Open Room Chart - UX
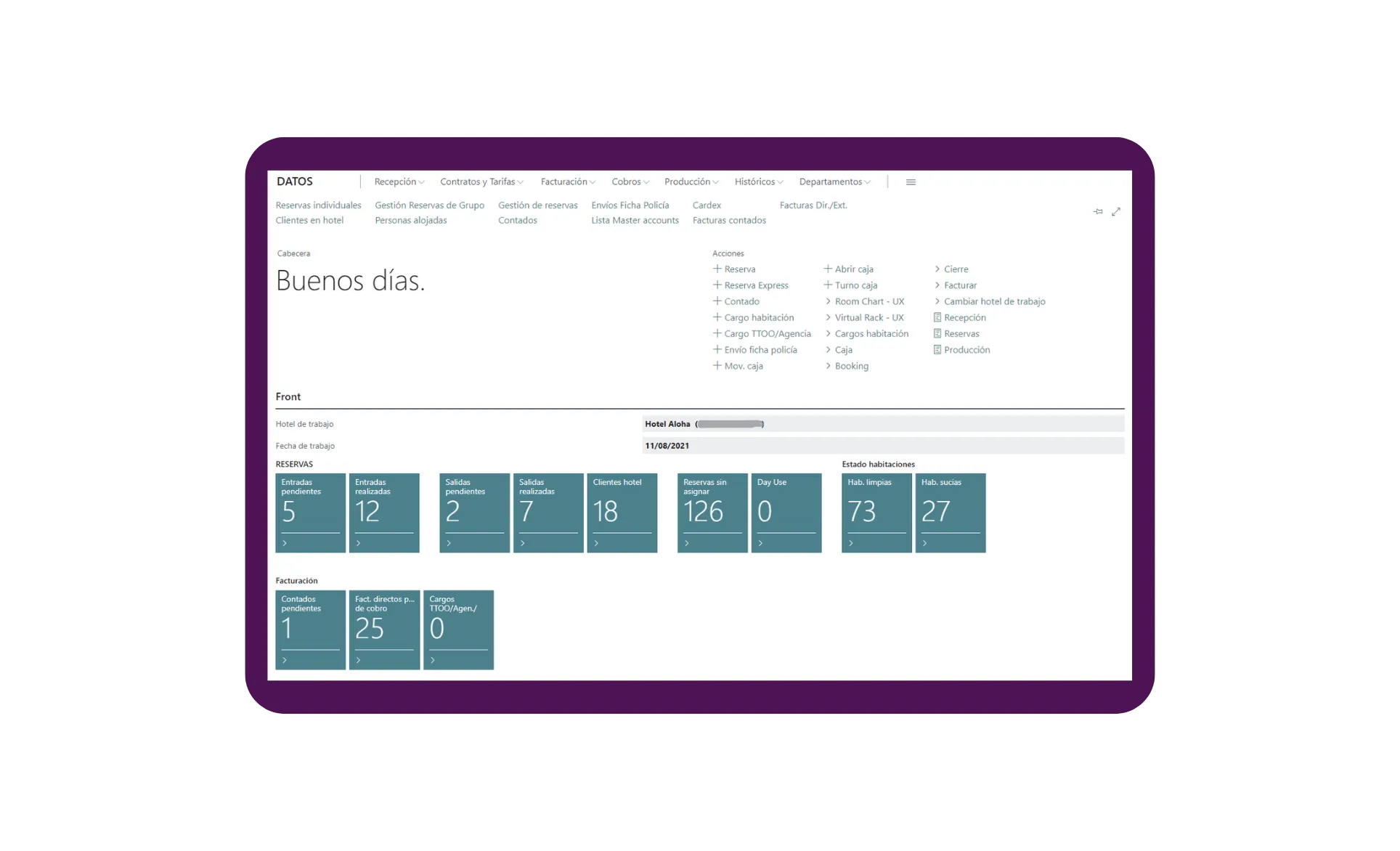 pyautogui.click(x=869, y=301)
